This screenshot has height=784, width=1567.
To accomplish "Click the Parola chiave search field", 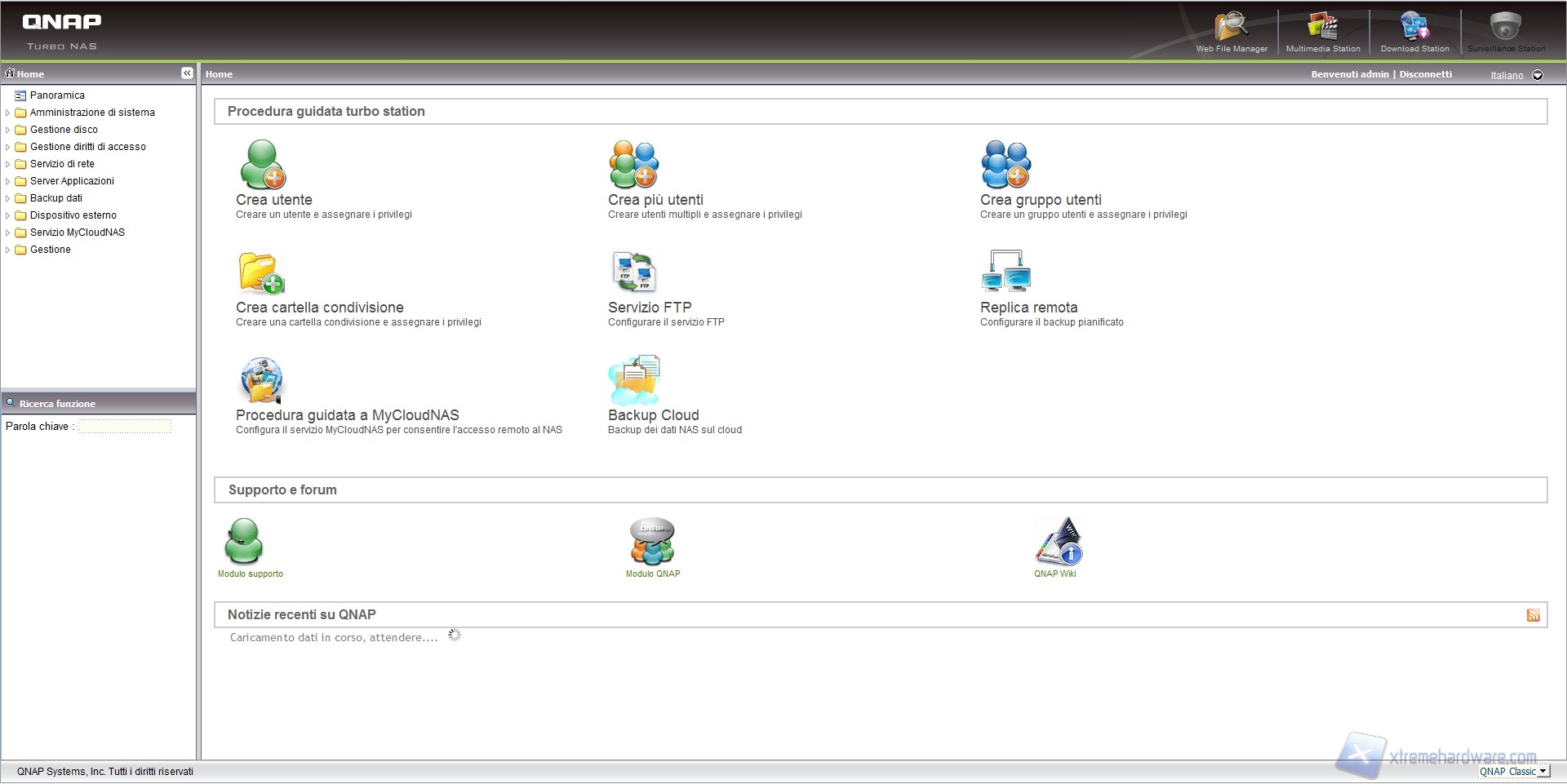I will [125, 427].
